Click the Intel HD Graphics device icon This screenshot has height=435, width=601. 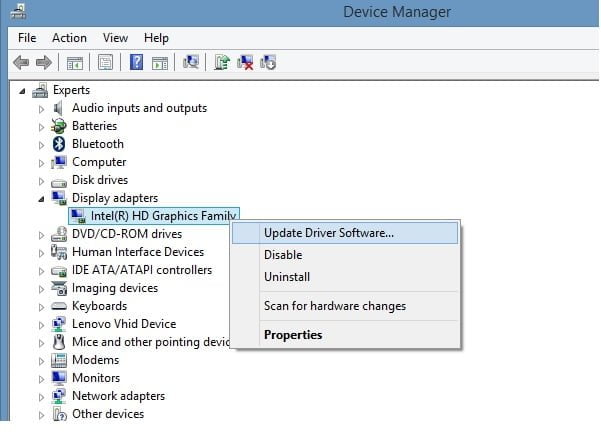78,216
